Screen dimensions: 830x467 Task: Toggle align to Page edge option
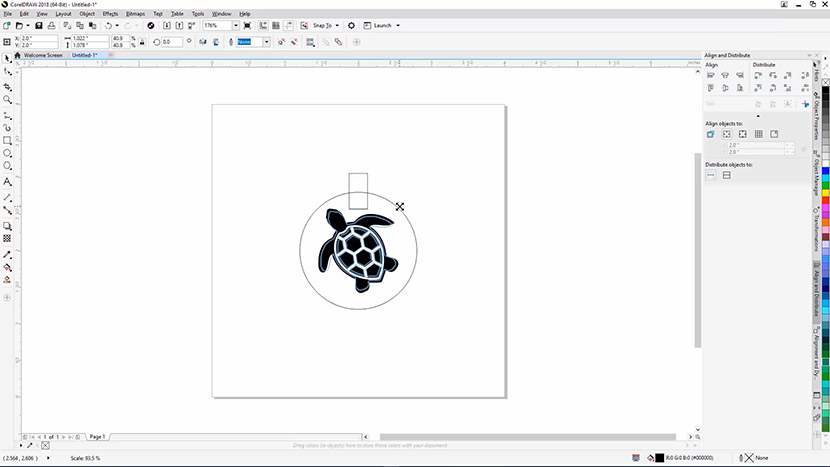tap(727, 134)
